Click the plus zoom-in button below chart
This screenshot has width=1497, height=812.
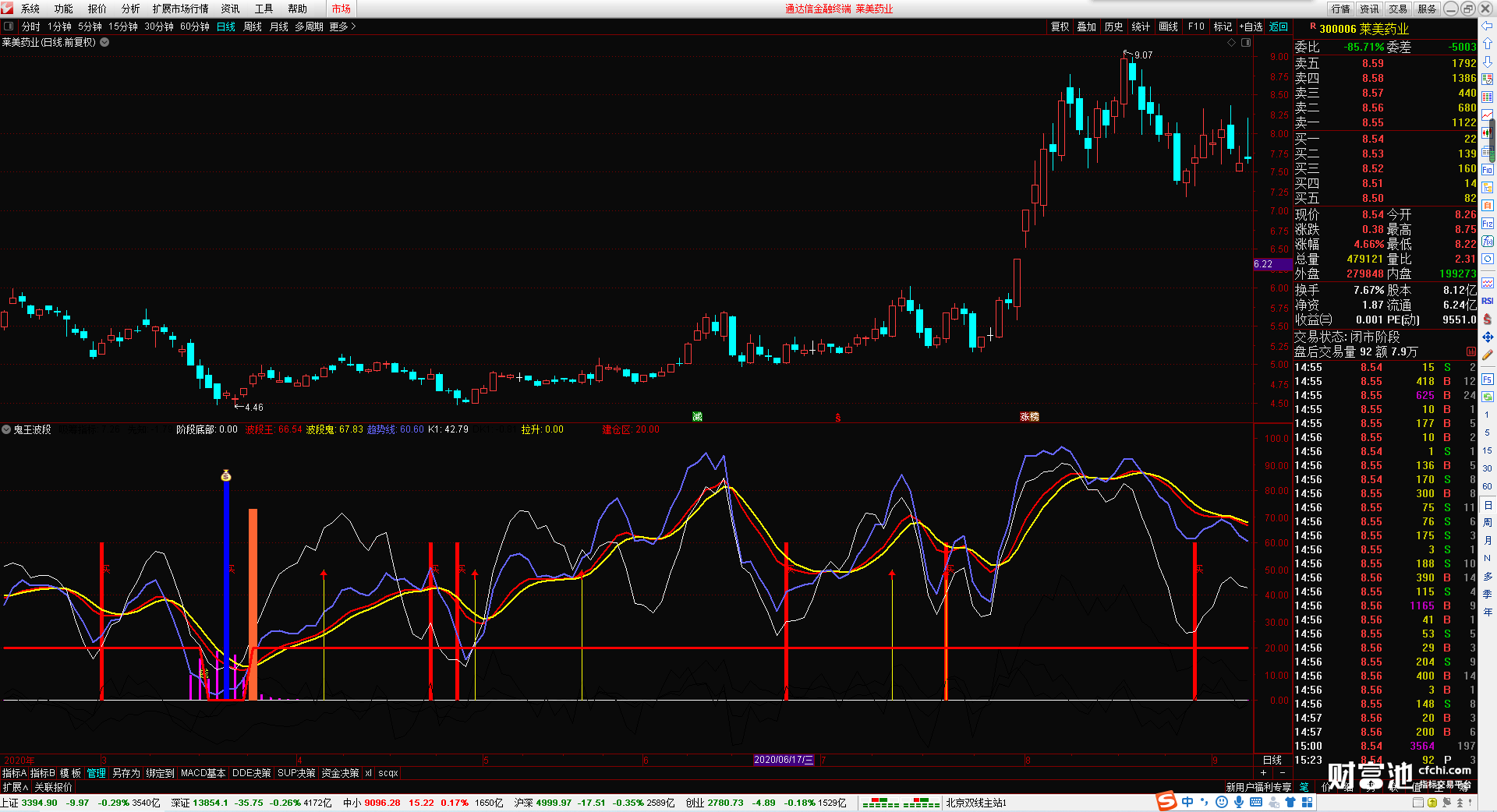pos(1263,773)
